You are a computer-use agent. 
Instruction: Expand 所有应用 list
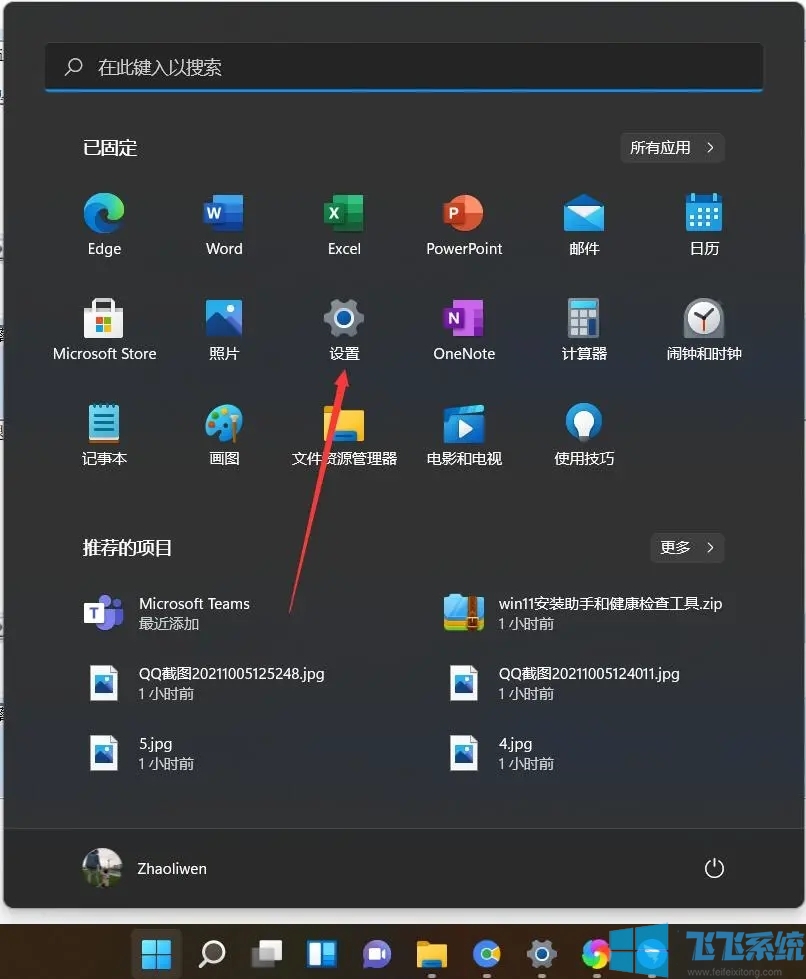(672, 147)
